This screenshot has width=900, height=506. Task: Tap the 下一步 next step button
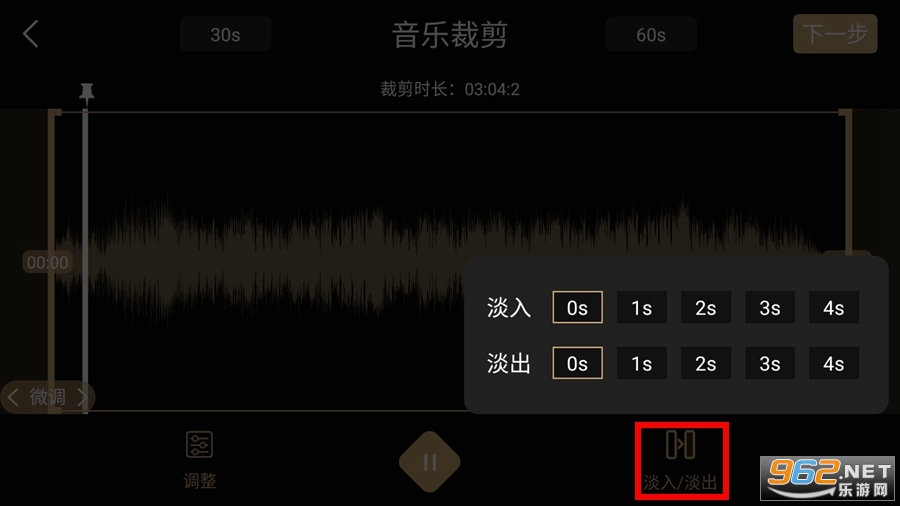[x=835, y=34]
